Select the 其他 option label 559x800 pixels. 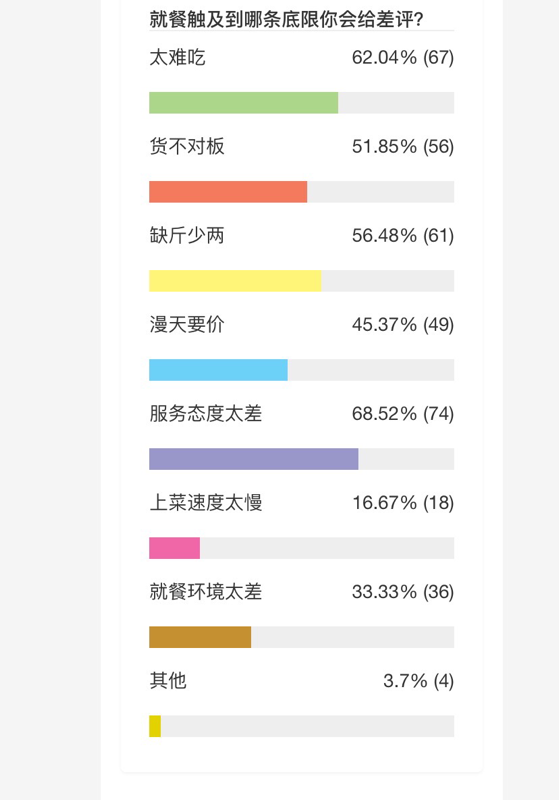pyautogui.click(x=168, y=681)
